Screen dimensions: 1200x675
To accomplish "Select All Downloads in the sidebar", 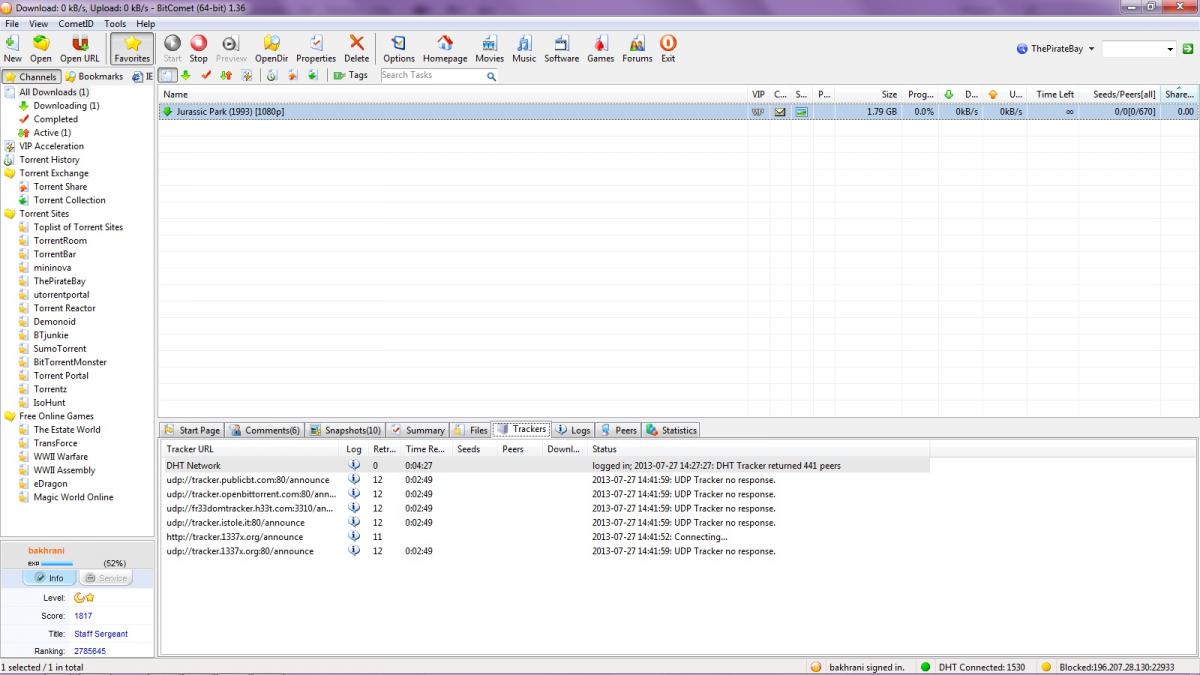I will click(54, 92).
